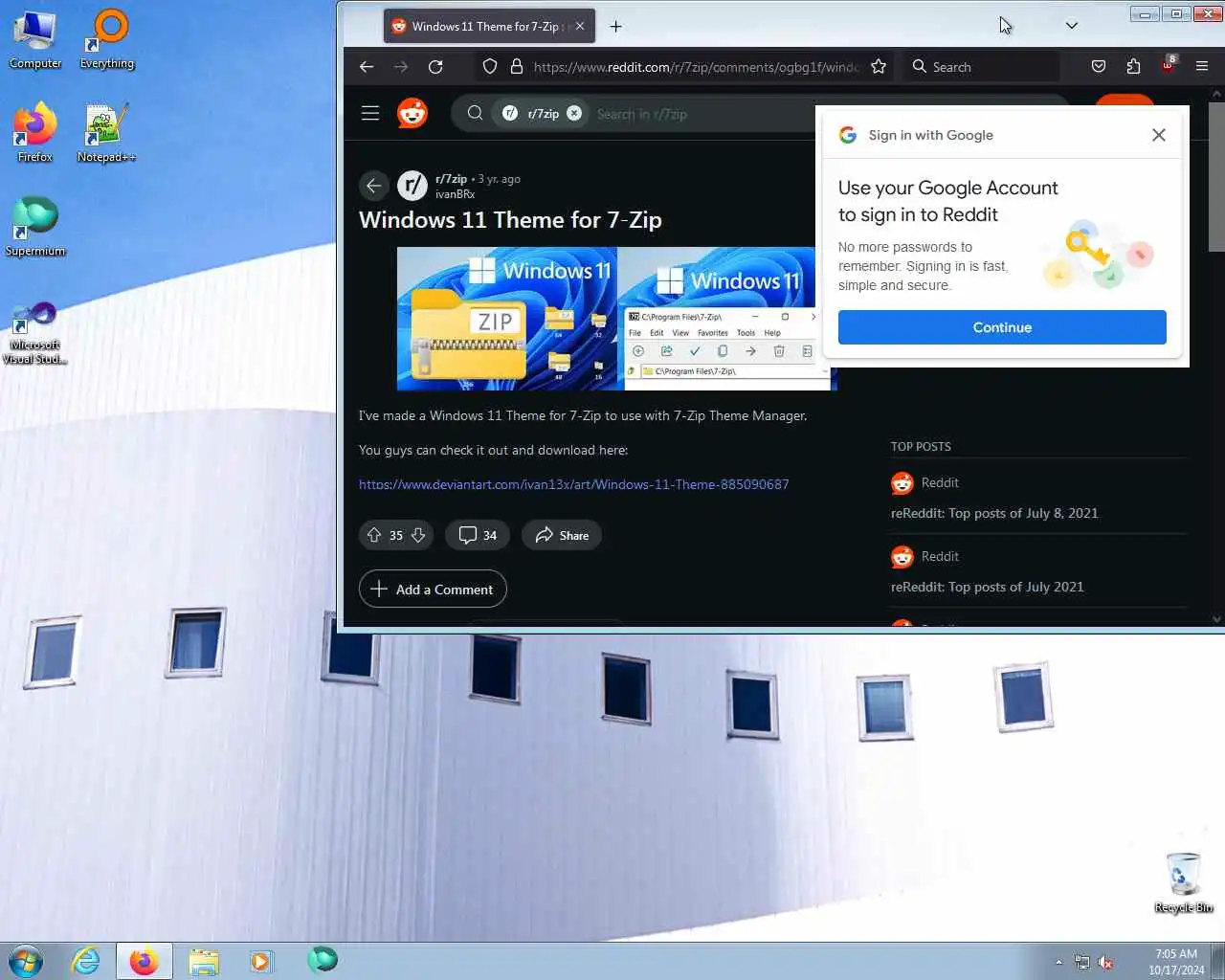
Task: Click the page vertical scrollbar thumb
Action: click(x=1216, y=177)
